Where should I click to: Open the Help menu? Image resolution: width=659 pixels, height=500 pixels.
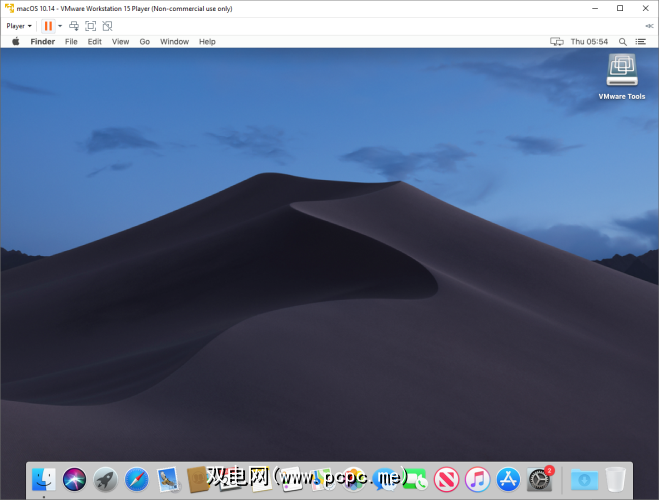pos(207,42)
